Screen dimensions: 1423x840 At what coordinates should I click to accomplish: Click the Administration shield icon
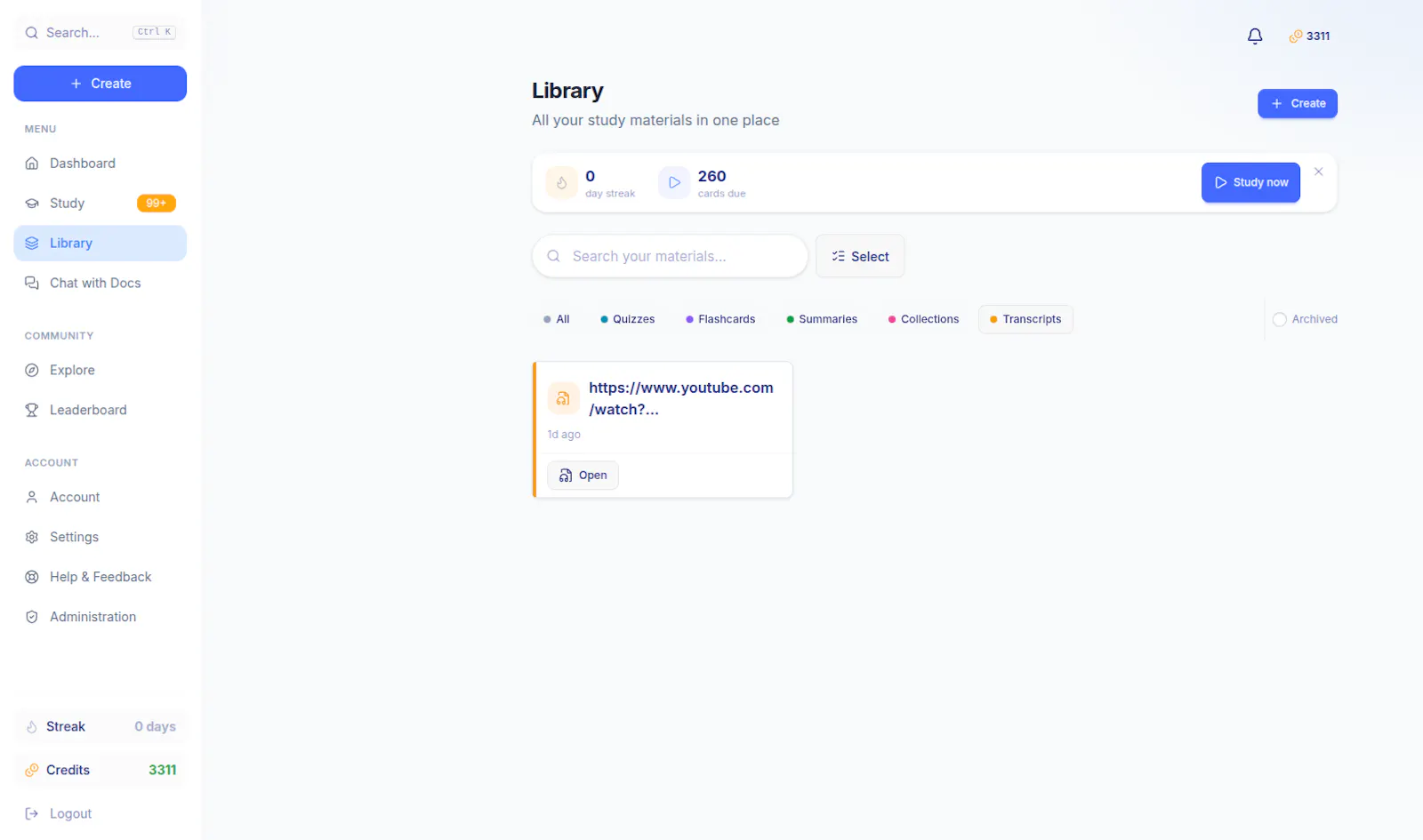(x=32, y=618)
